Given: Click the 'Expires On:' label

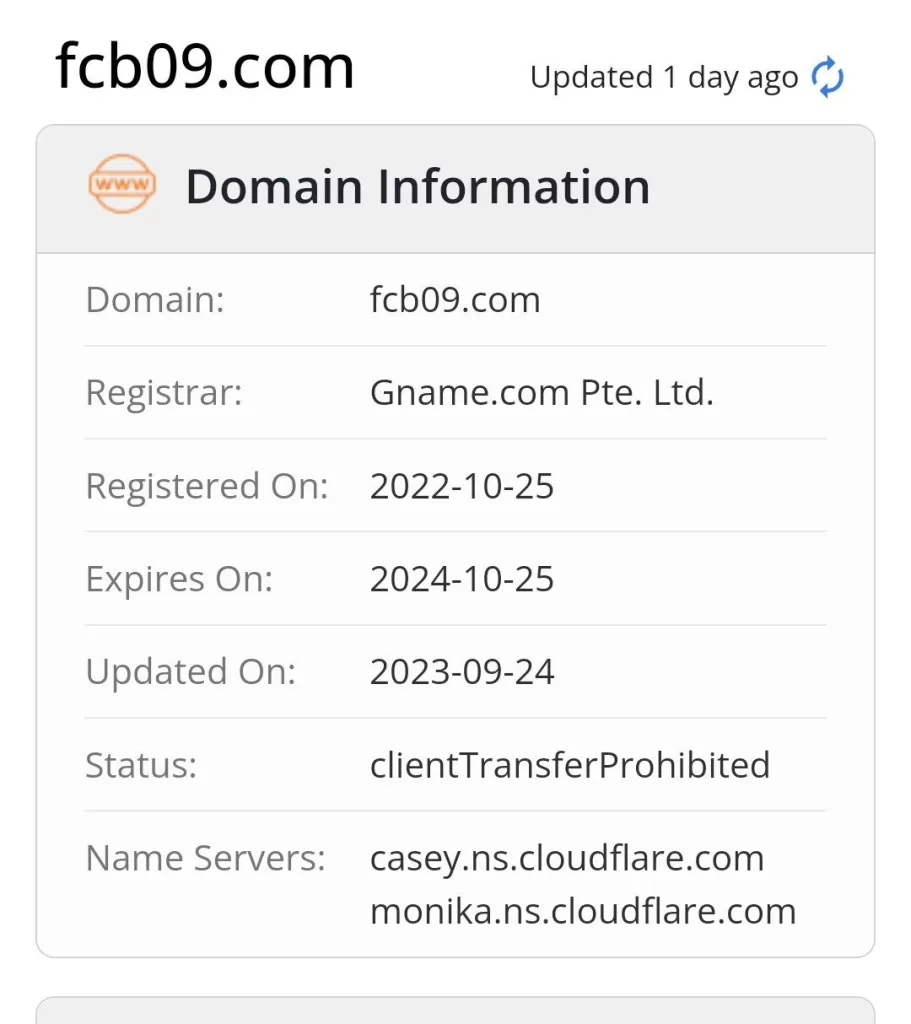Looking at the screenshot, I should click(179, 579).
